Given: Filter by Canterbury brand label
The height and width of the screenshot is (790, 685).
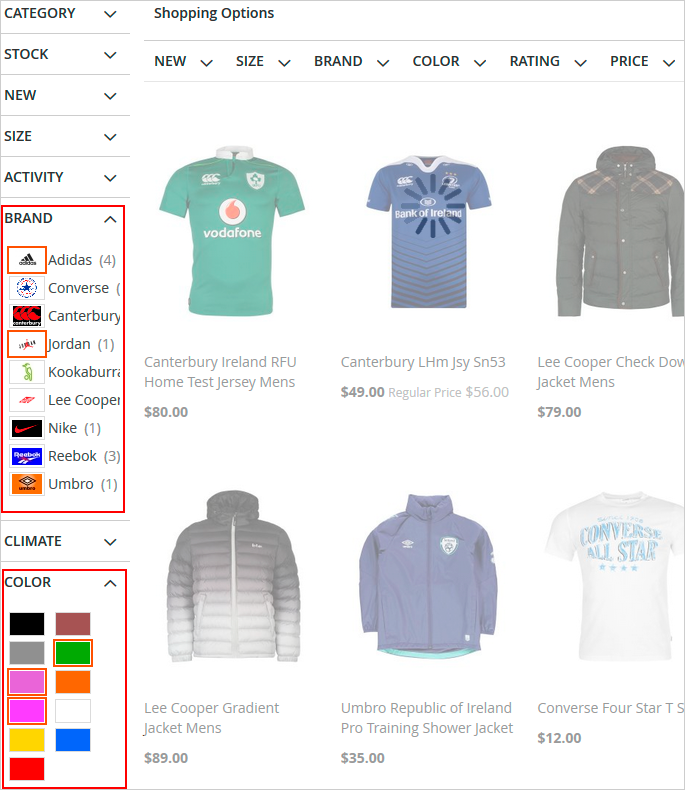Looking at the screenshot, I should click(84, 316).
